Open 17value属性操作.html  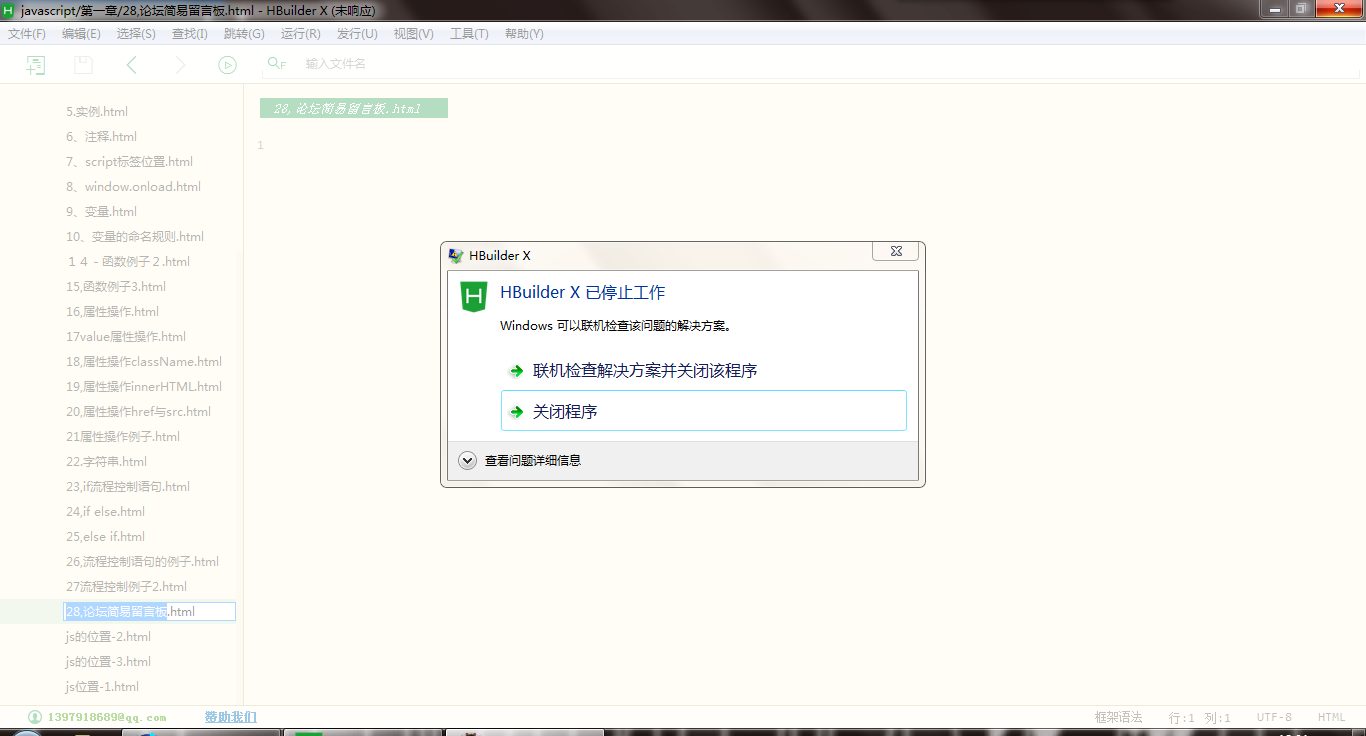point(126,337)
